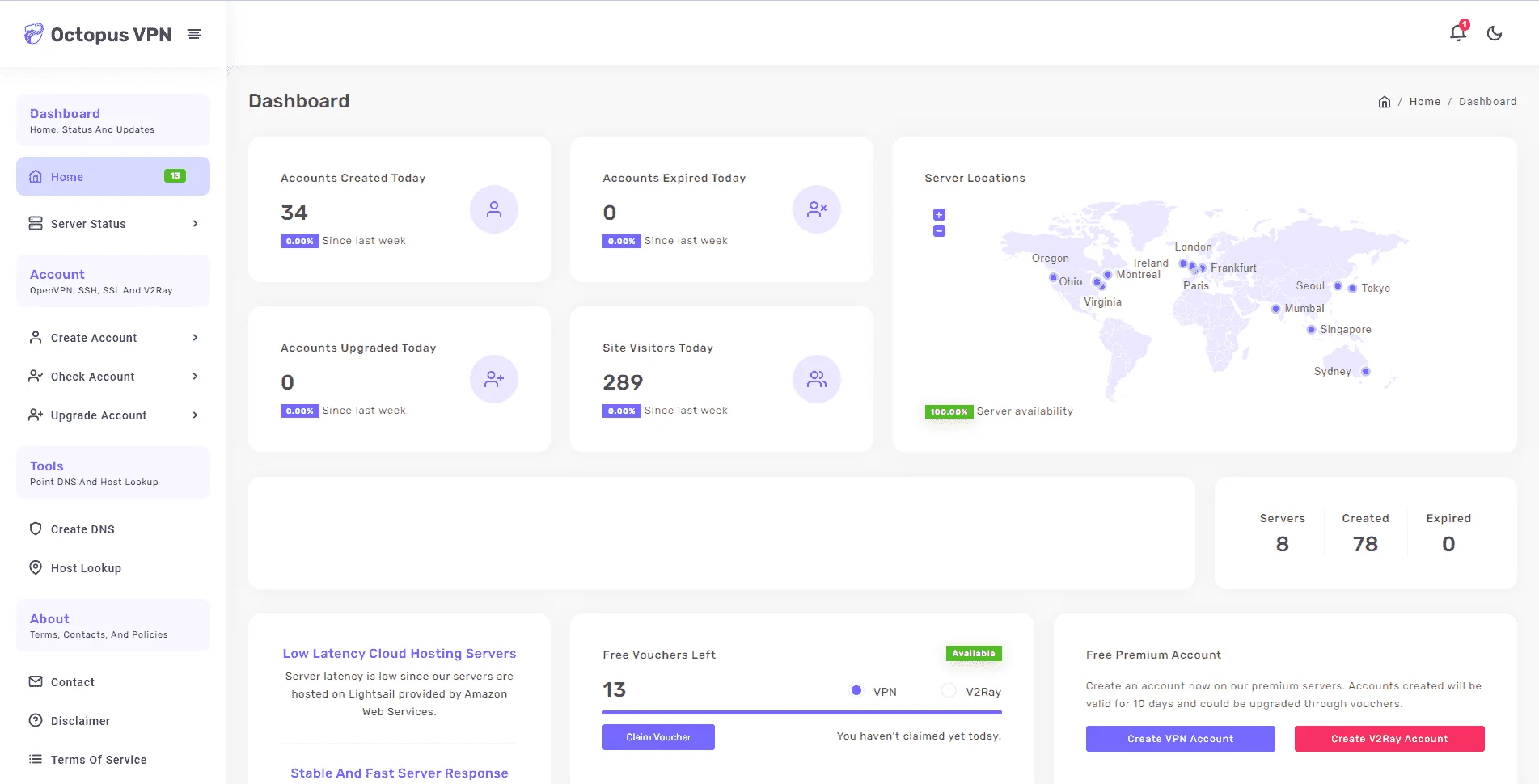Click the Tokyo server marker on map
The width and height of the screenshot is (1539, 784).
pos(1352,289)
